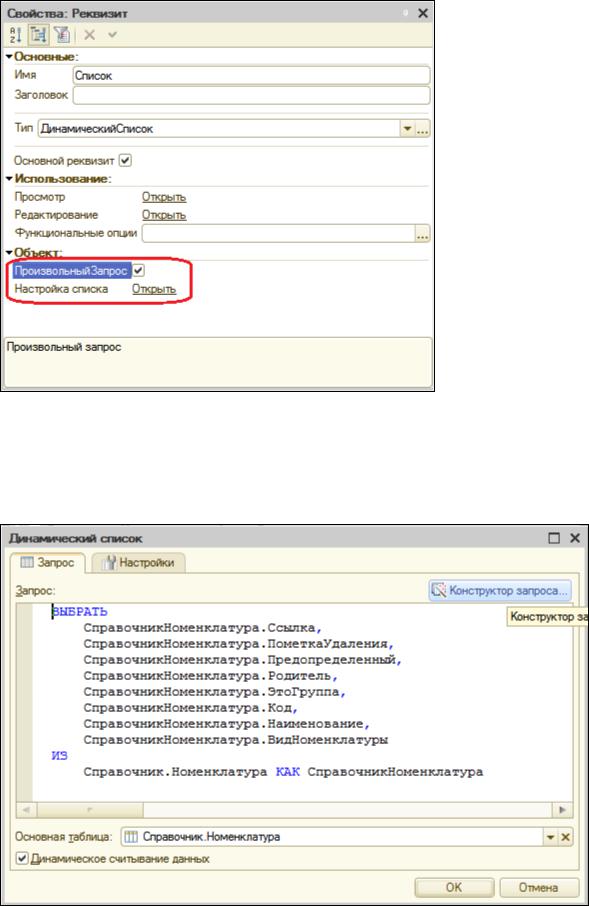The width and height of the screenshot is (589, 906).
Task: Click the КАК keyword in the query
Action: pos(287,772)
